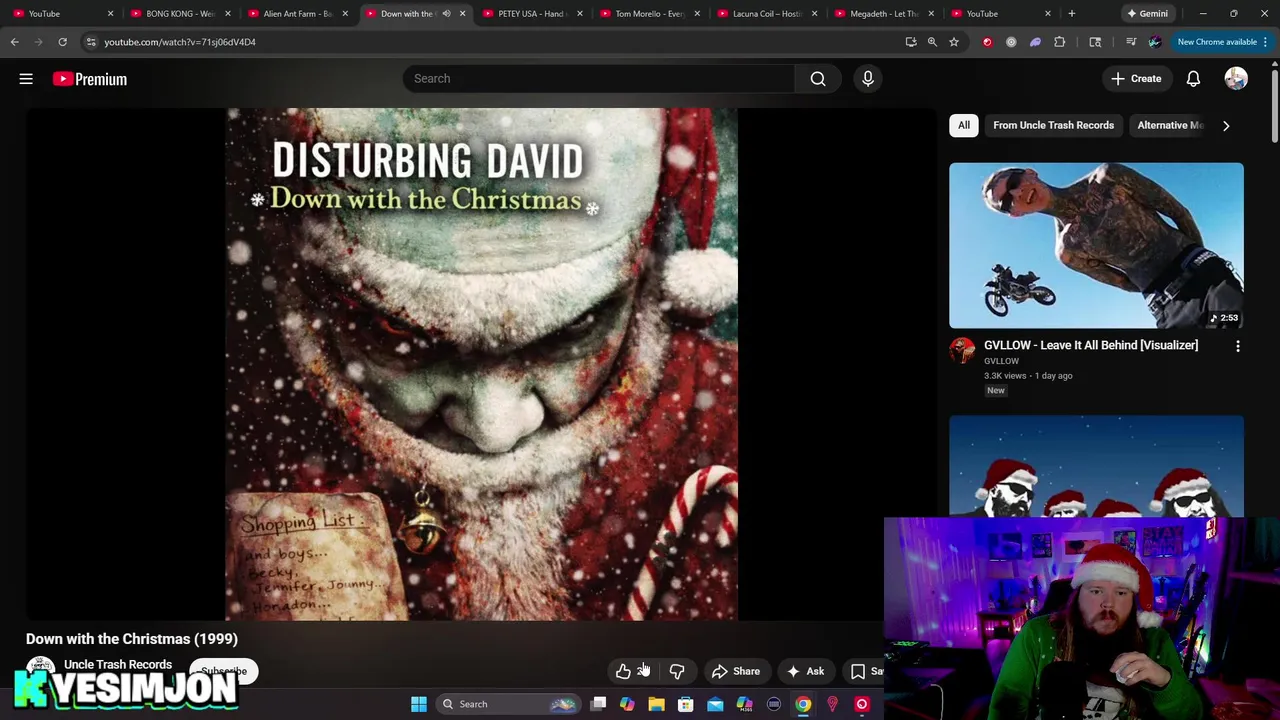1280x720 pixels.
Task: Open the Chrome extensions puzzle icon
Action: coord(1060,42)
